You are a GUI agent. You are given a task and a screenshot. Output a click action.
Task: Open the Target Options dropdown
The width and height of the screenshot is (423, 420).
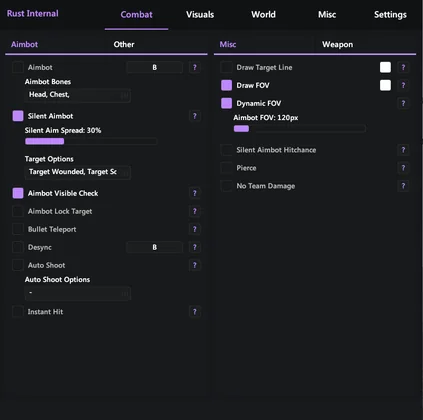tap(78, 172)
